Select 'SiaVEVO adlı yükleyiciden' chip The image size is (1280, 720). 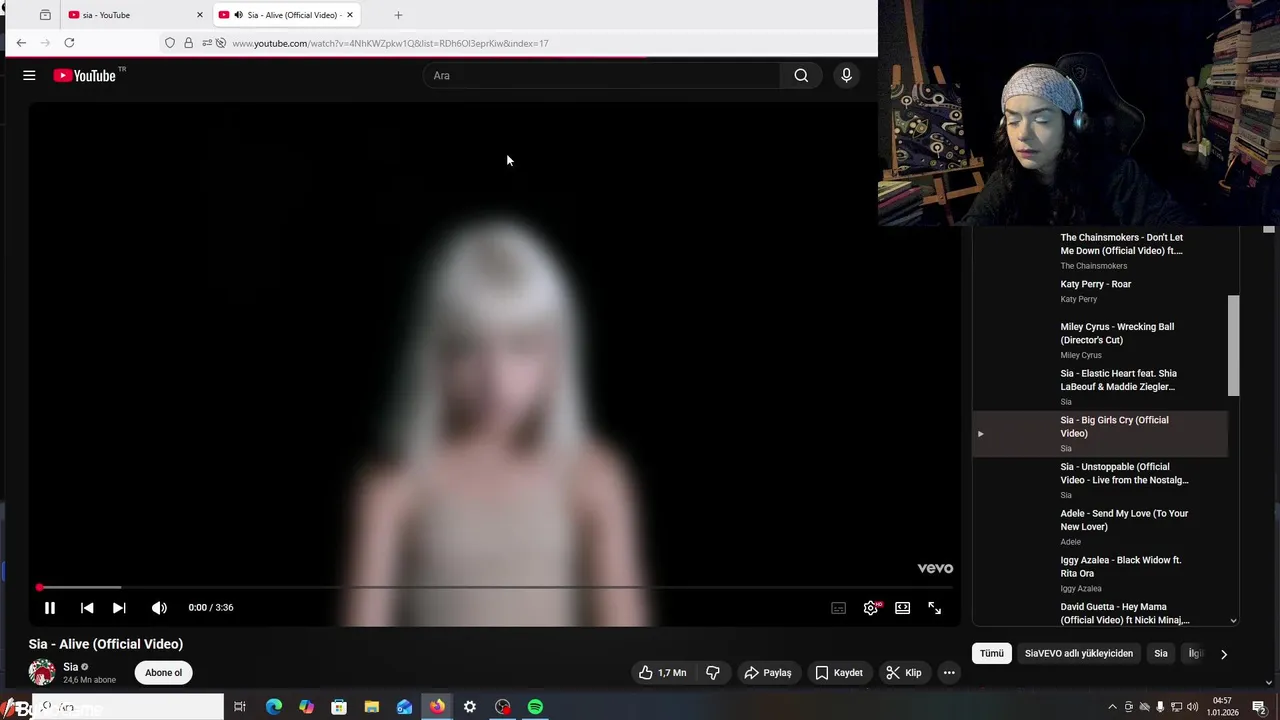click(x=1079, y=653)
